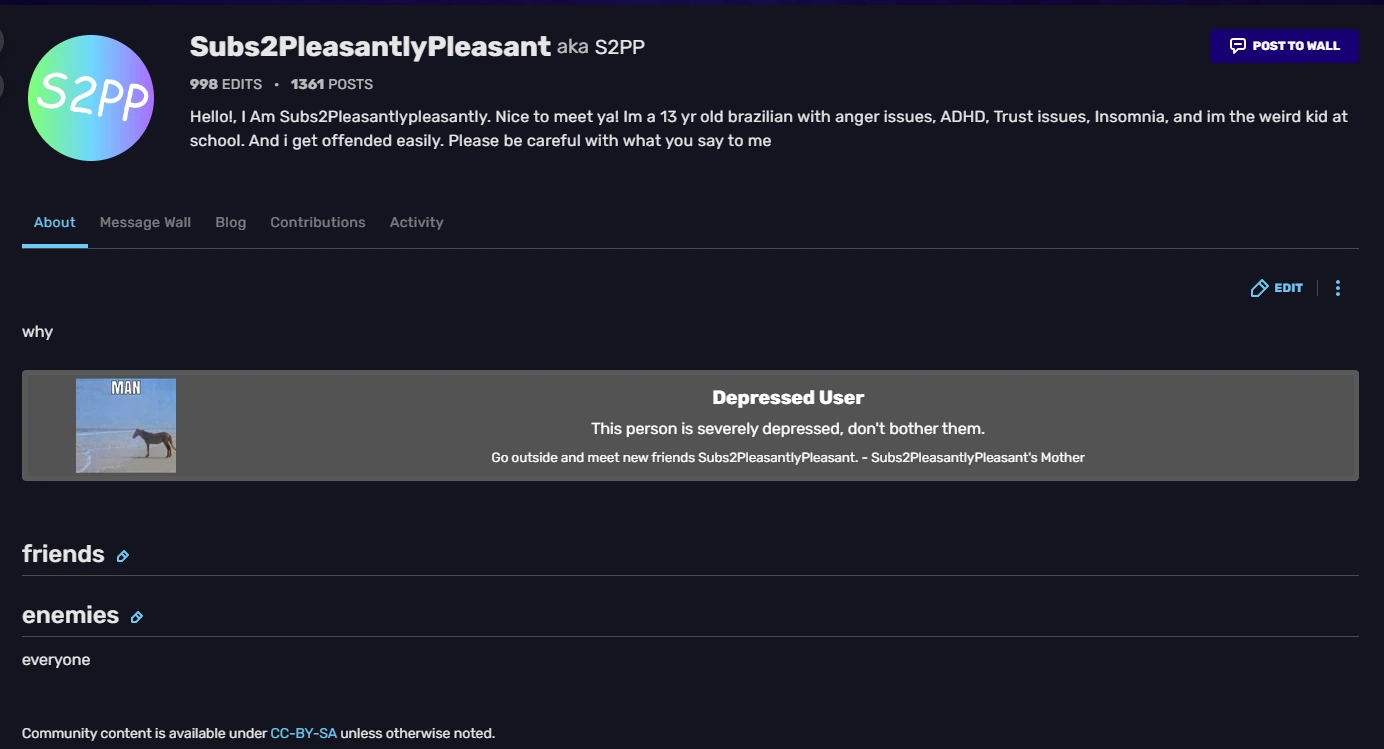Click the Subs2PleasantlyPleasant username heading
The image size is (1384, 749).
370,46
